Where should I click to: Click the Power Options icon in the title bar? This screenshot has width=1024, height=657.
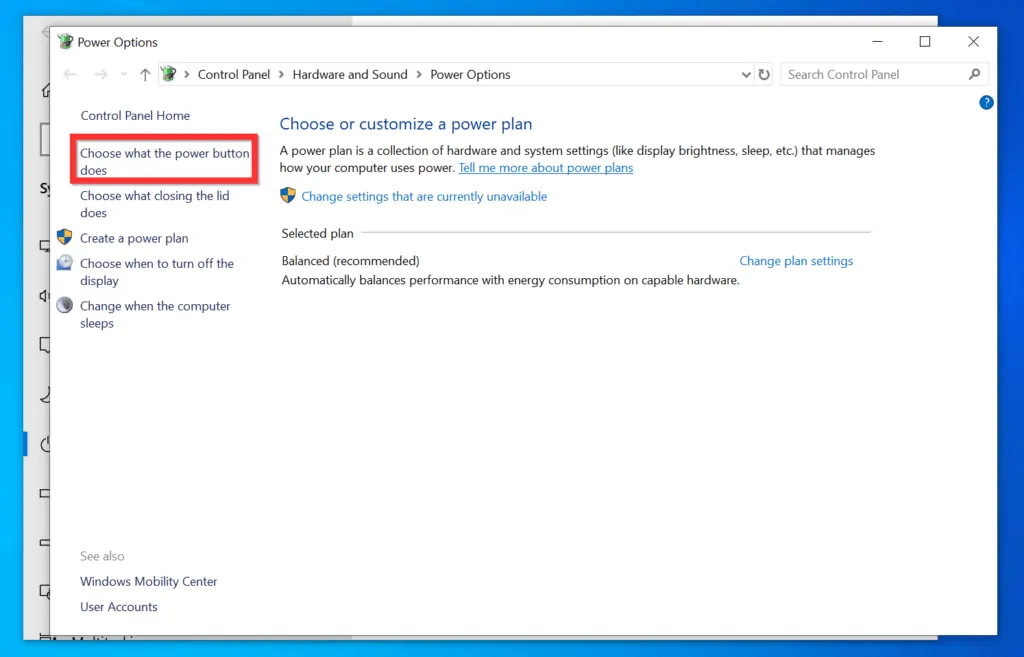point(66,42)
